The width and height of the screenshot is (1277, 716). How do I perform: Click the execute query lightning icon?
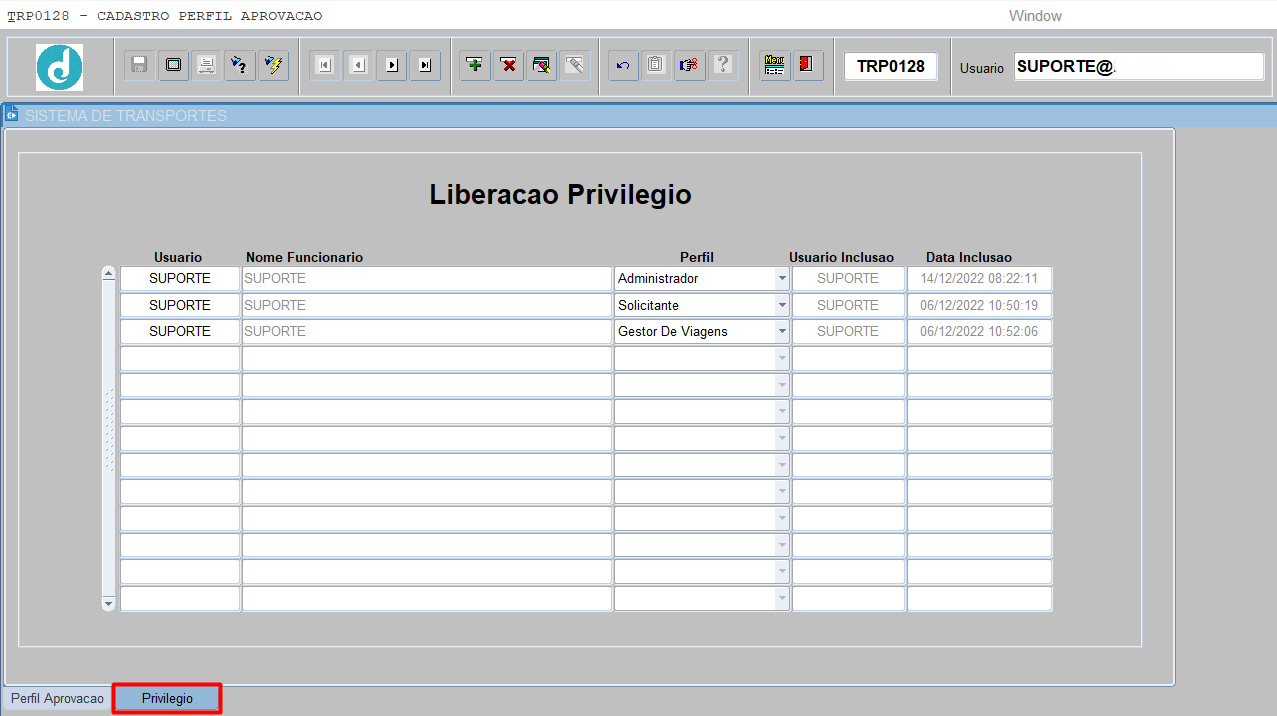click(273, 65)
